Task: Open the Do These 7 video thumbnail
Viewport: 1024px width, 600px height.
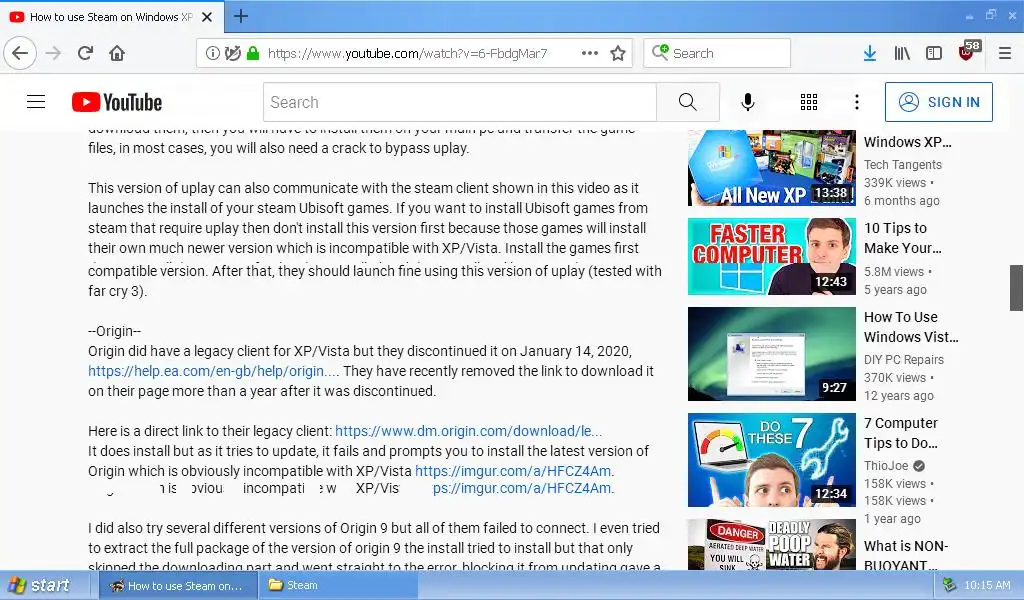Action: click(x=771, y=460)
